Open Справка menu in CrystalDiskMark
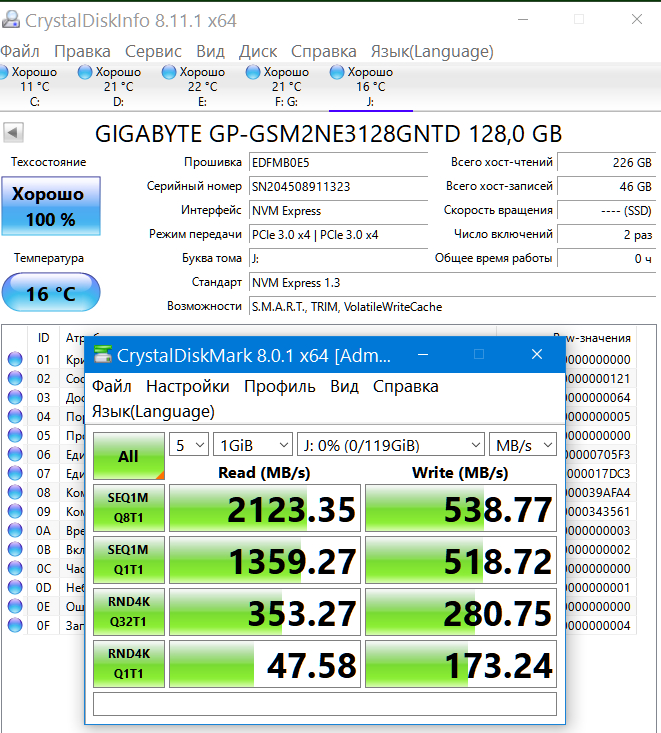 pos(406,386)
